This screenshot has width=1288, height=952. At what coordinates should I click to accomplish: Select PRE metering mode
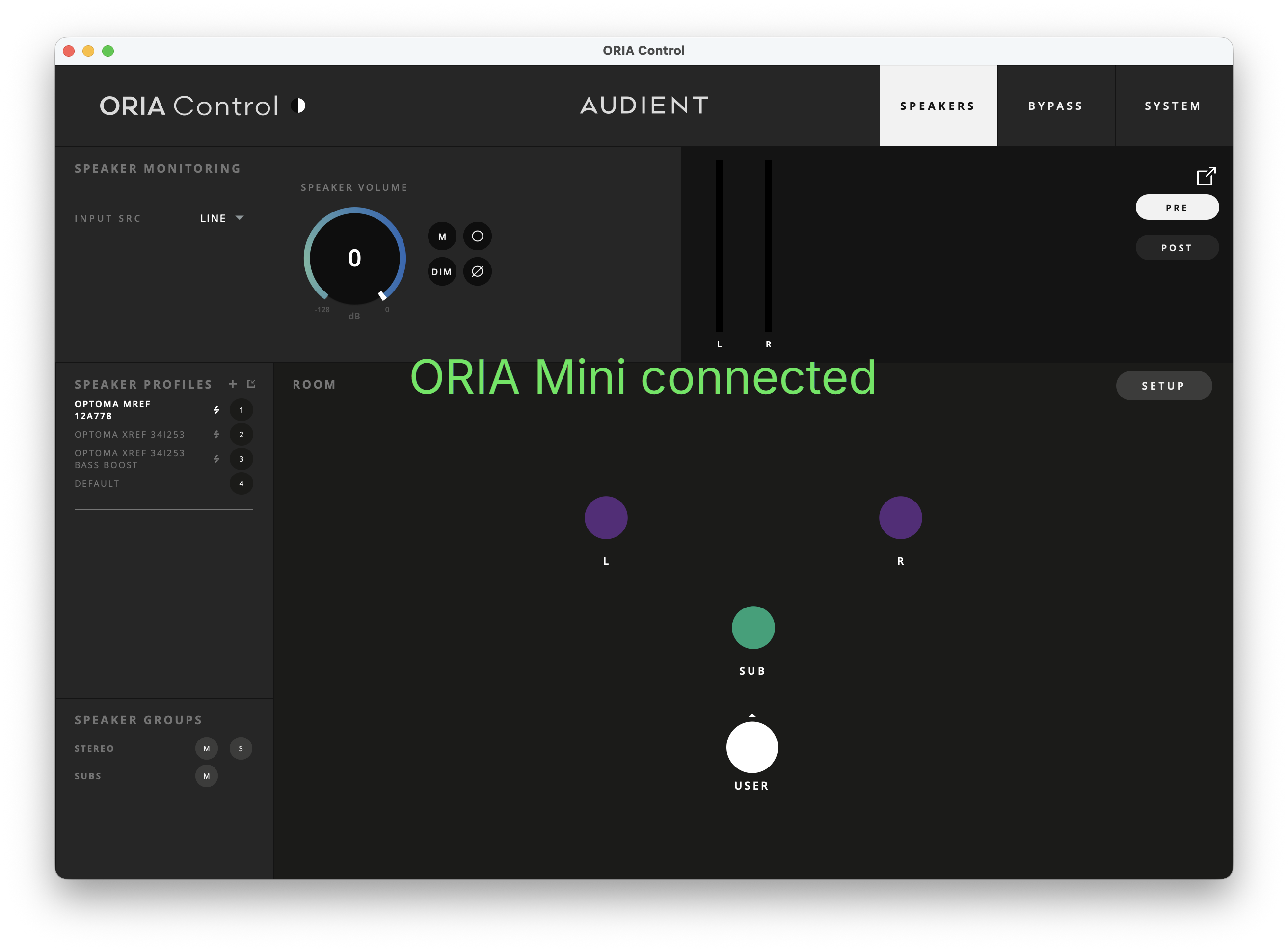point(1177,208)
